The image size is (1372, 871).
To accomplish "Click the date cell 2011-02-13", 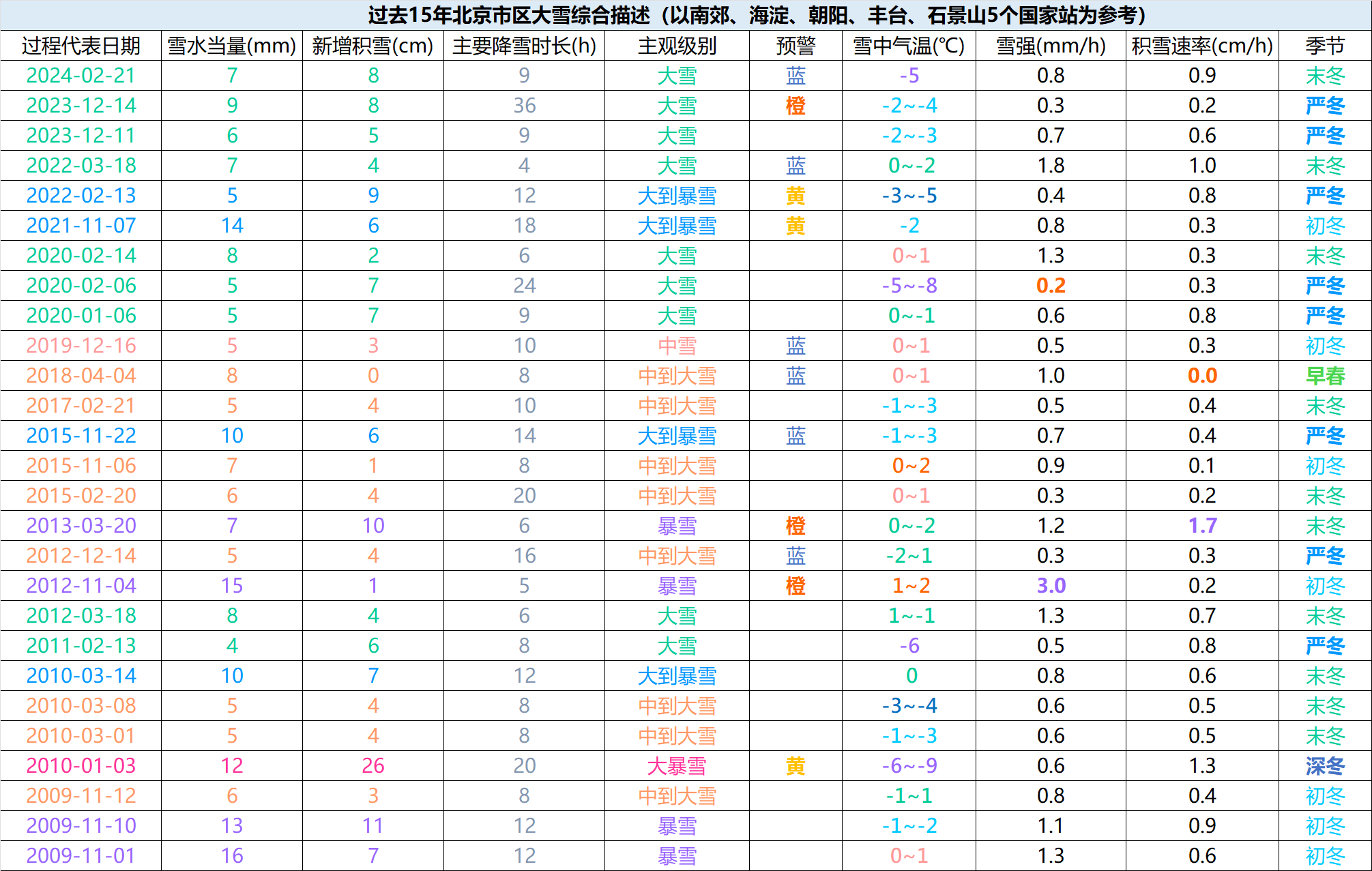I will [x=81, y=646].
